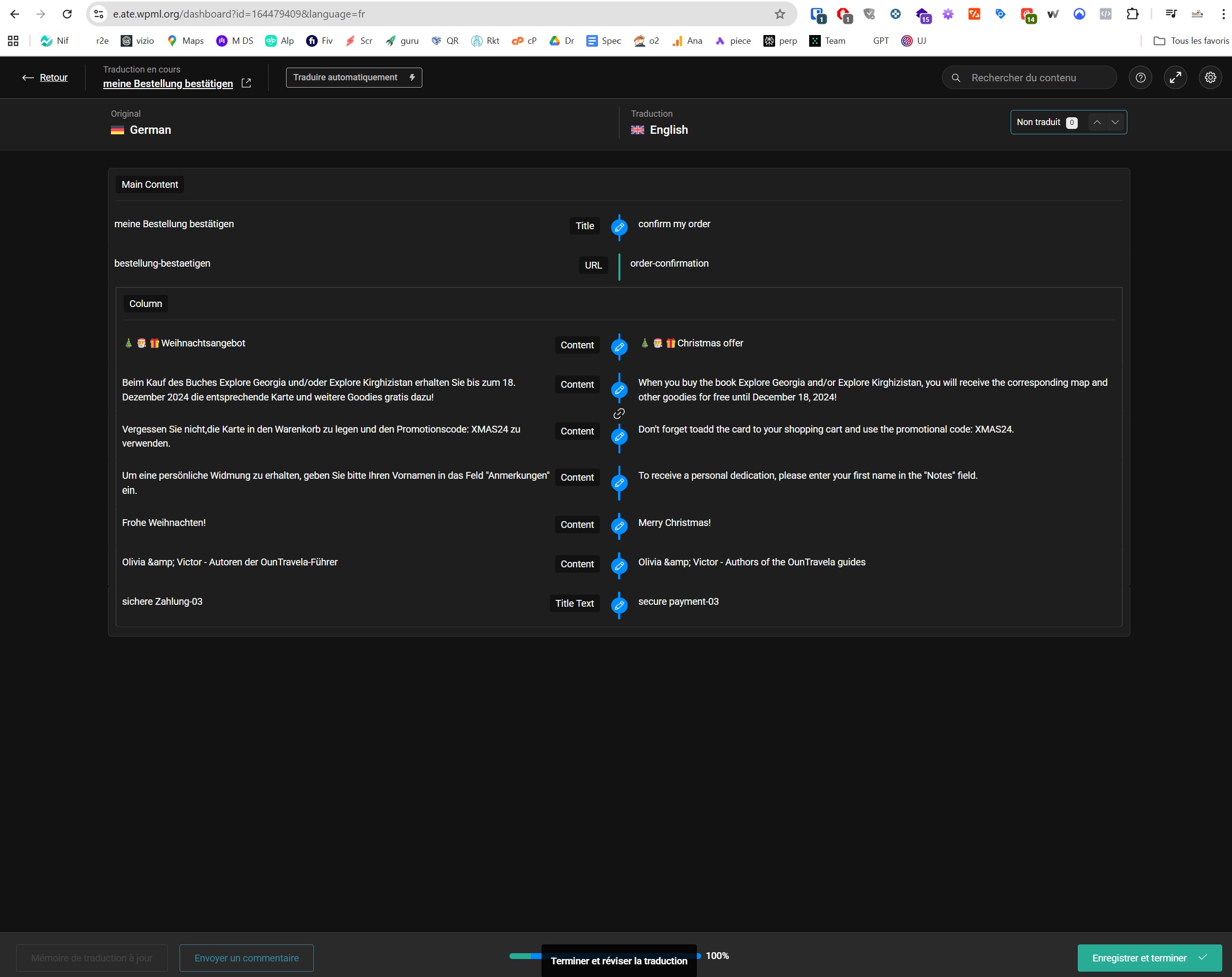Click edit icon beside 'Christmas offer' translation
The width and height of the screenshot is (1232, 977).
click(619, 346)
